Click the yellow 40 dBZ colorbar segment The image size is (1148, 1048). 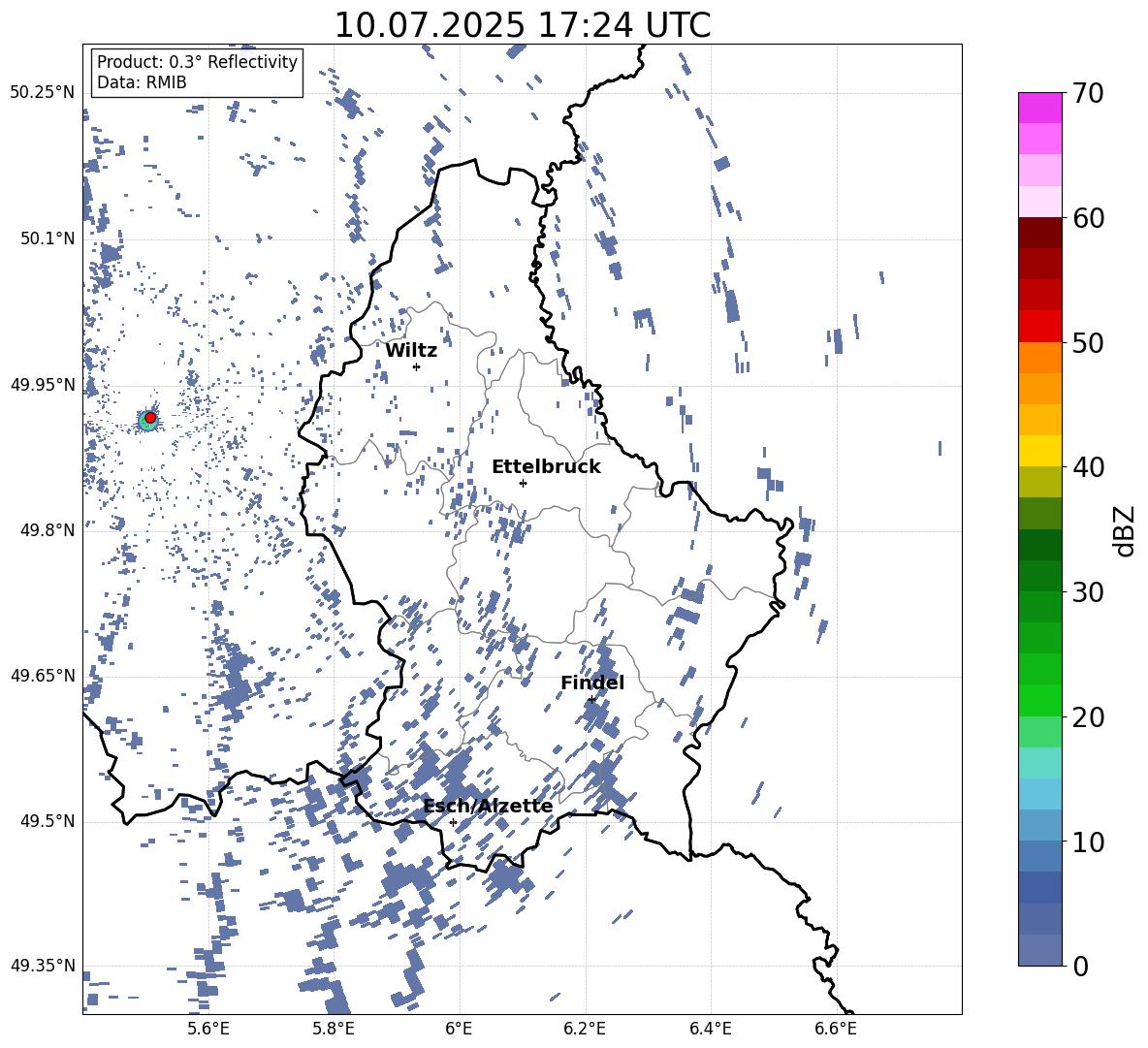click(x=1039, y=451)
